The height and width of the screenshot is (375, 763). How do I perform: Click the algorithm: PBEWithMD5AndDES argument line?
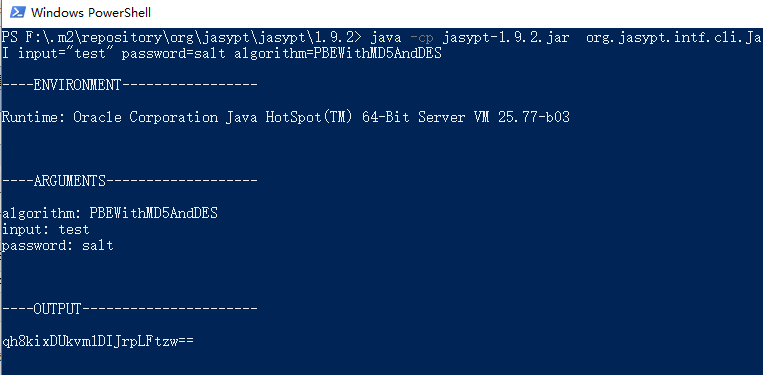[110, 213]
